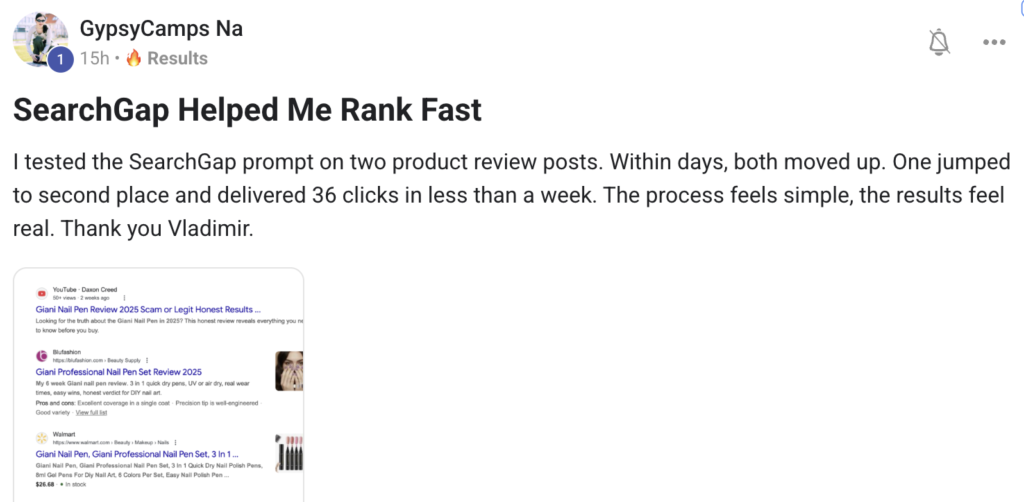The height and width of the screenshot is (502, 1024).
Task: Click the 15h post timestamp
Action: click(x=94, y=58)
